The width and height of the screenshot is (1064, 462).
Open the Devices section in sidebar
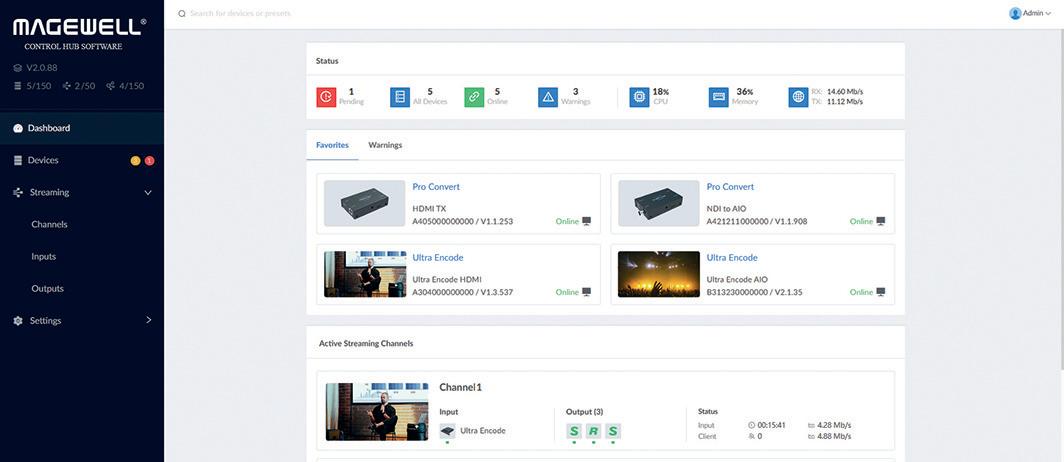(81, 160)
